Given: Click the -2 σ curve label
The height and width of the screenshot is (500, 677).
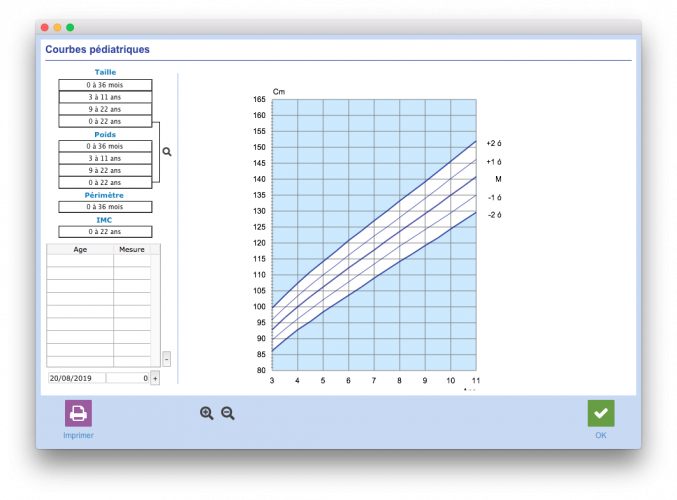Looking at the screenshot, I should (x=495, y=215).
